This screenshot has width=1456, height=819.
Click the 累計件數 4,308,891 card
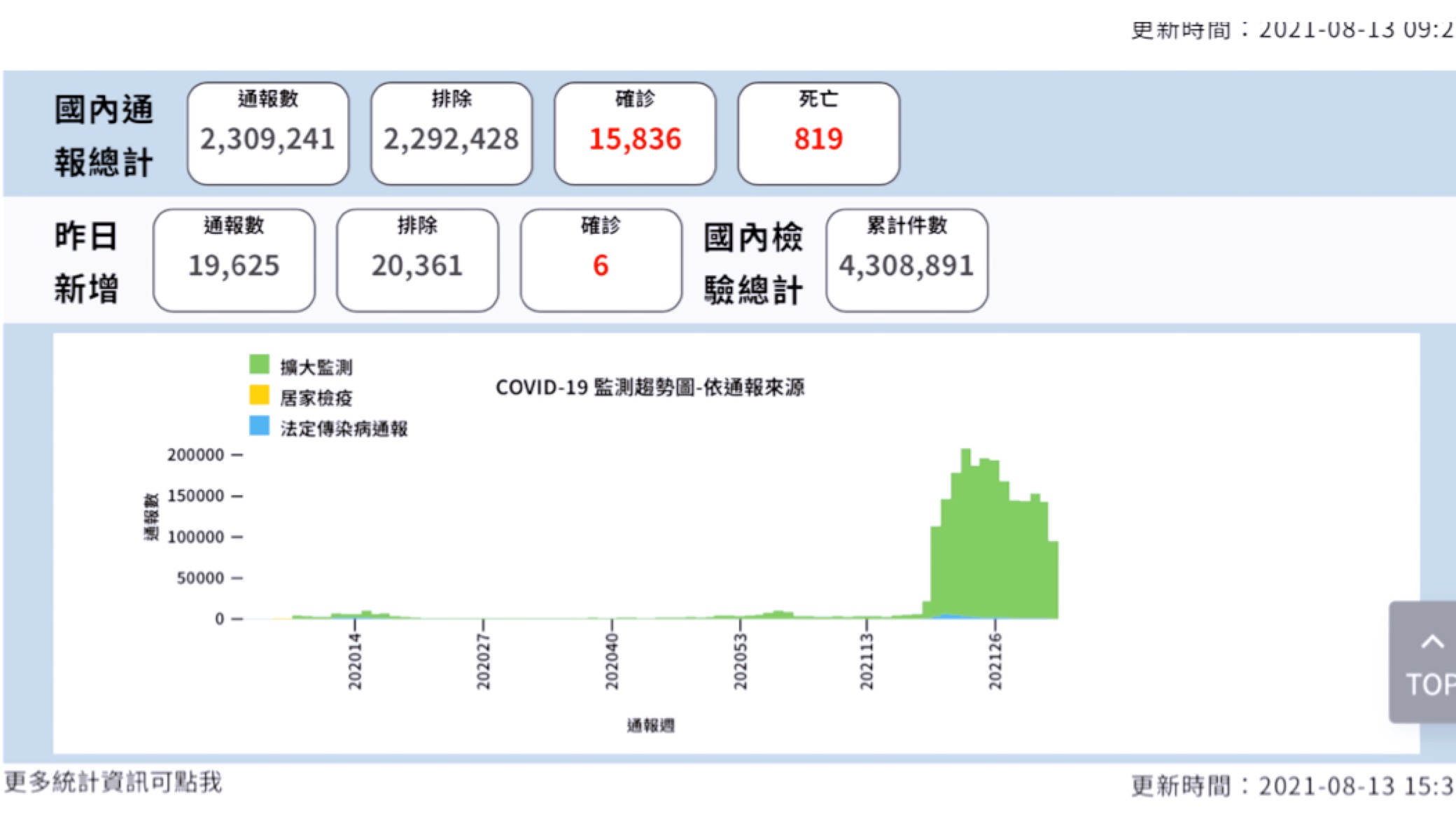tap(906, 260)
